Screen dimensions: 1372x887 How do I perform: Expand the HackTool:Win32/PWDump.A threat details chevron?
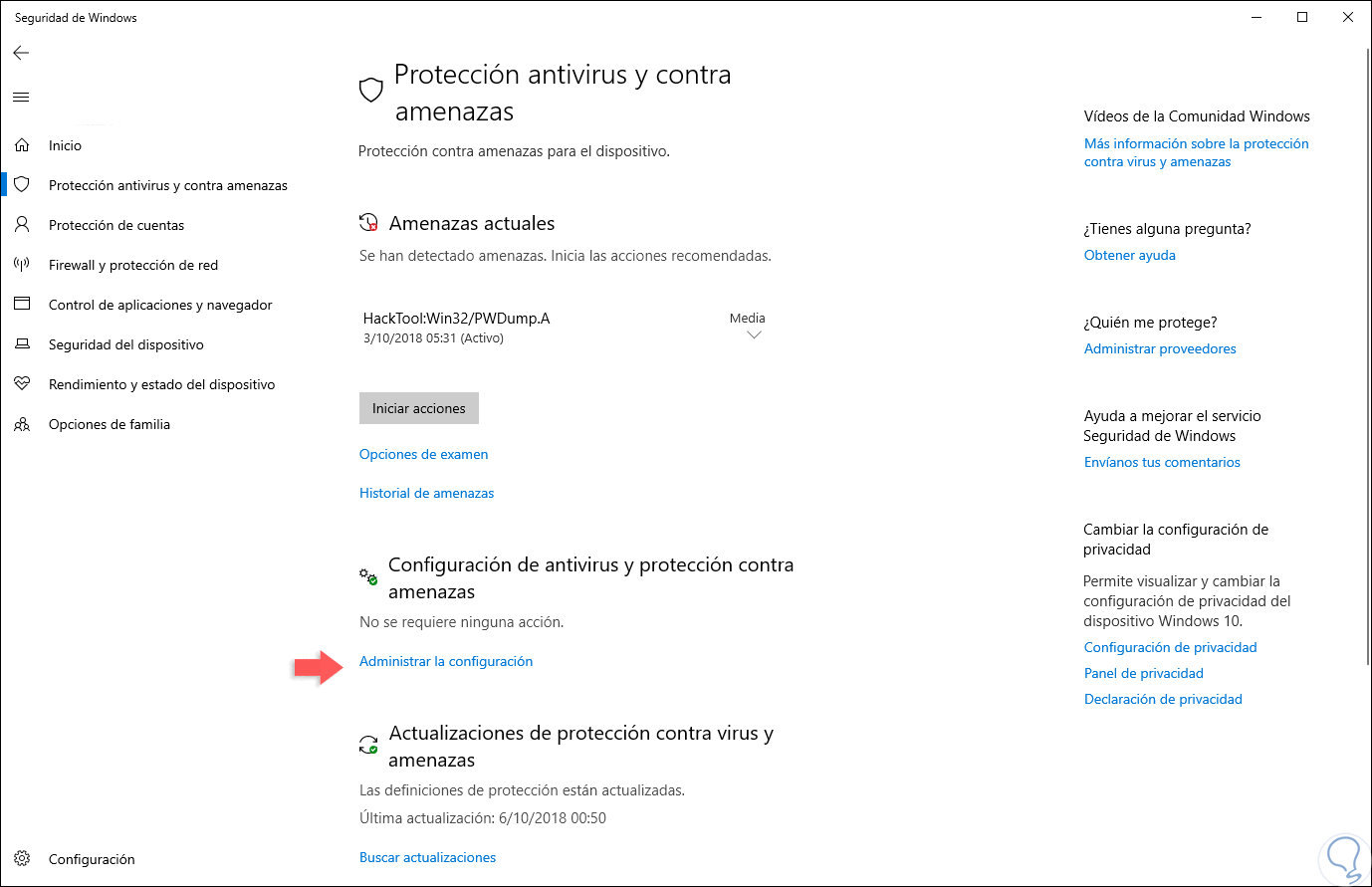click(754, 335)
